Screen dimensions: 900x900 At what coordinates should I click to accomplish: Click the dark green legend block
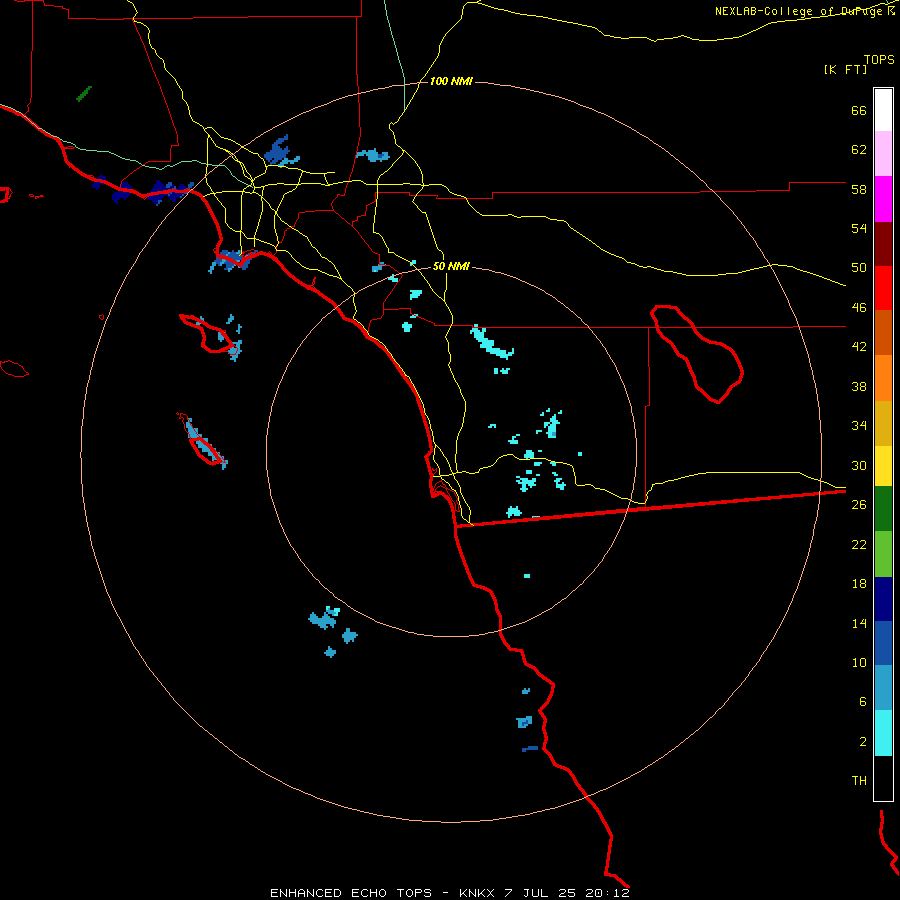[883, 509]
